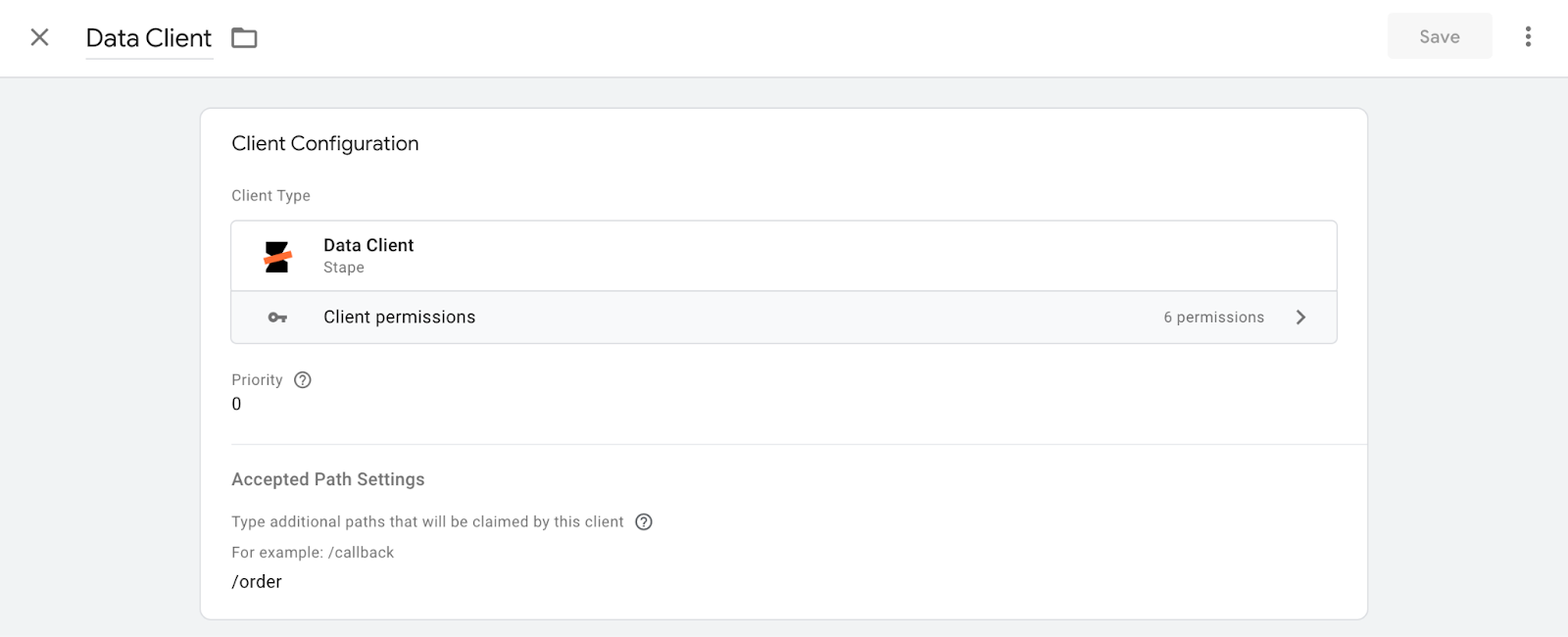This screenshot has width=1568, height=637.
Task: Click the Stape label under Data Client
Action: tap(344, 267)
